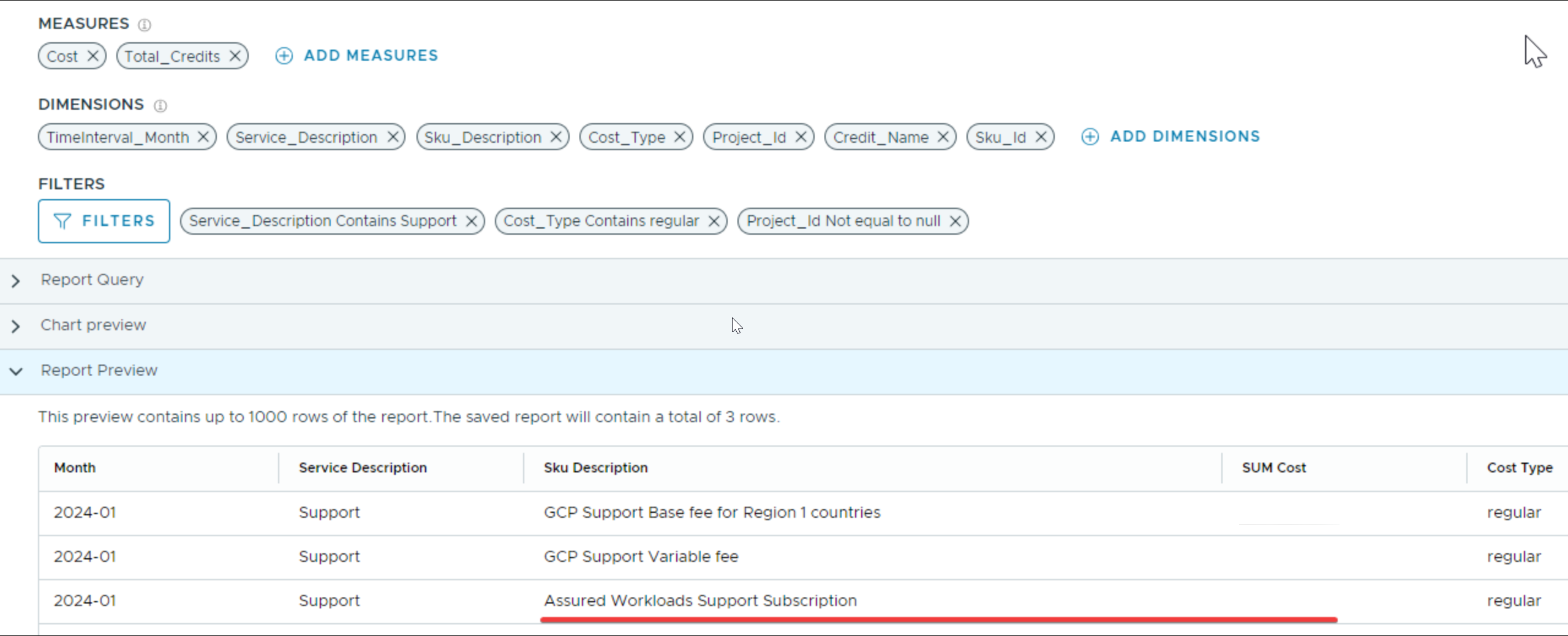Remove Service_Description Contains Support filter
1568x636 pixels.
pos(471,221)
